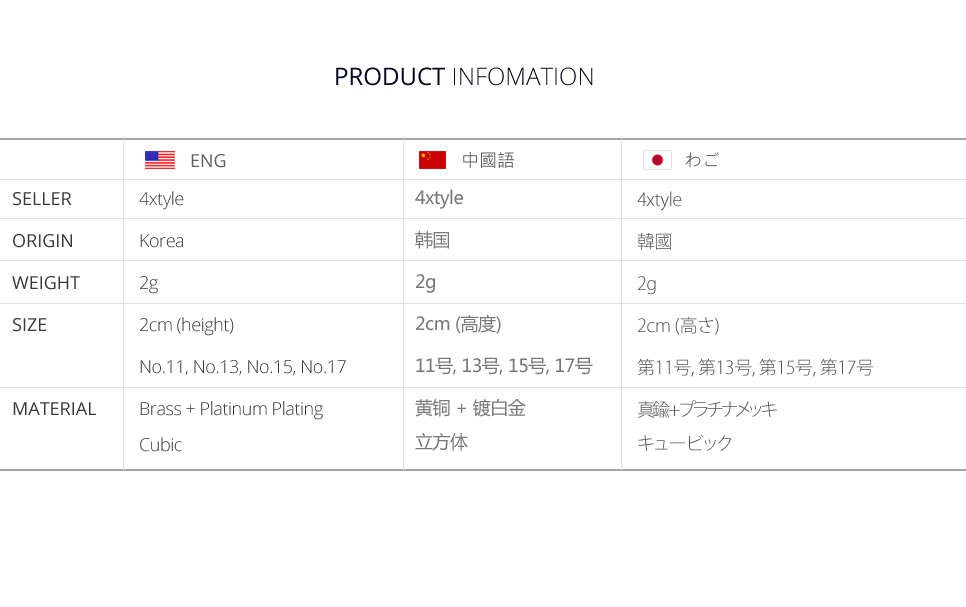The height and width of the screenshot is (607, 966).
Task: Click the Korea origin value
Action: tap(161, 241)
